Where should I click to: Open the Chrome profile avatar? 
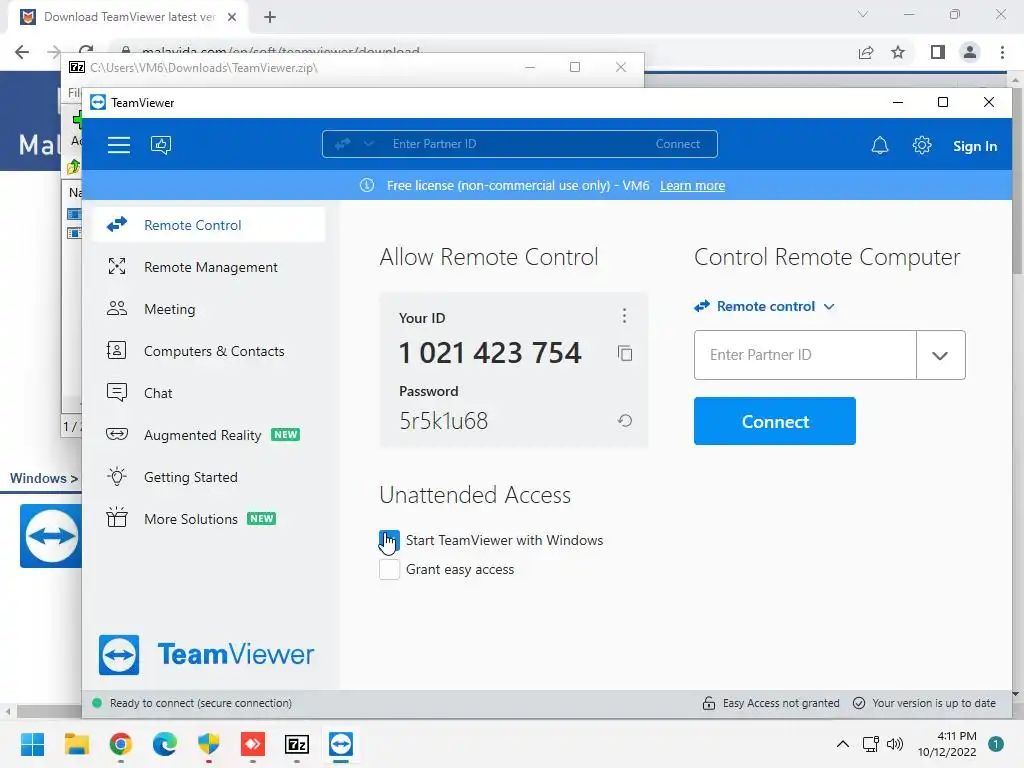coord(970,52)
